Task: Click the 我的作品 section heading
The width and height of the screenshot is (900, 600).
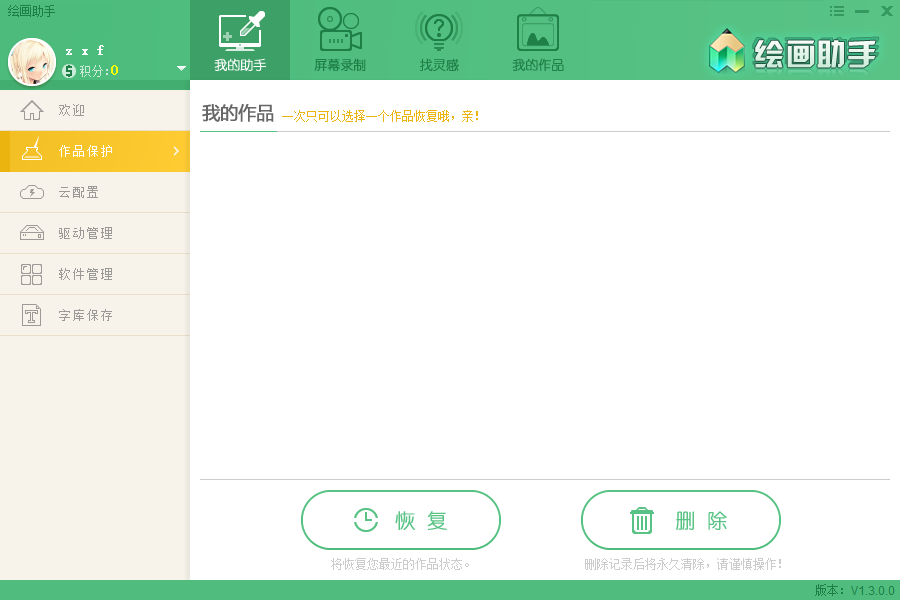Action: pos(238,114)
